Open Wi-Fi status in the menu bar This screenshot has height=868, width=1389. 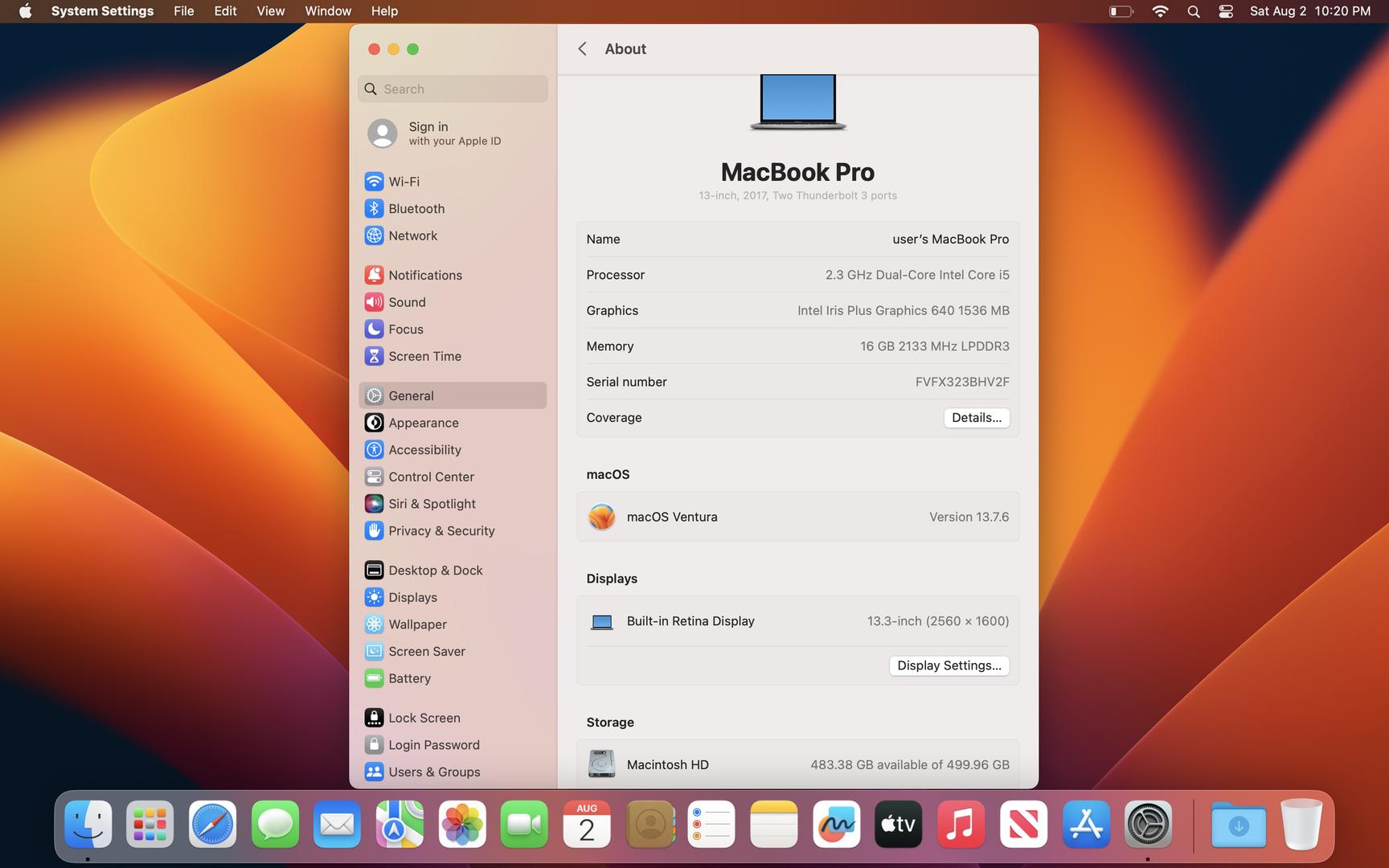[x=1160, y=11]
